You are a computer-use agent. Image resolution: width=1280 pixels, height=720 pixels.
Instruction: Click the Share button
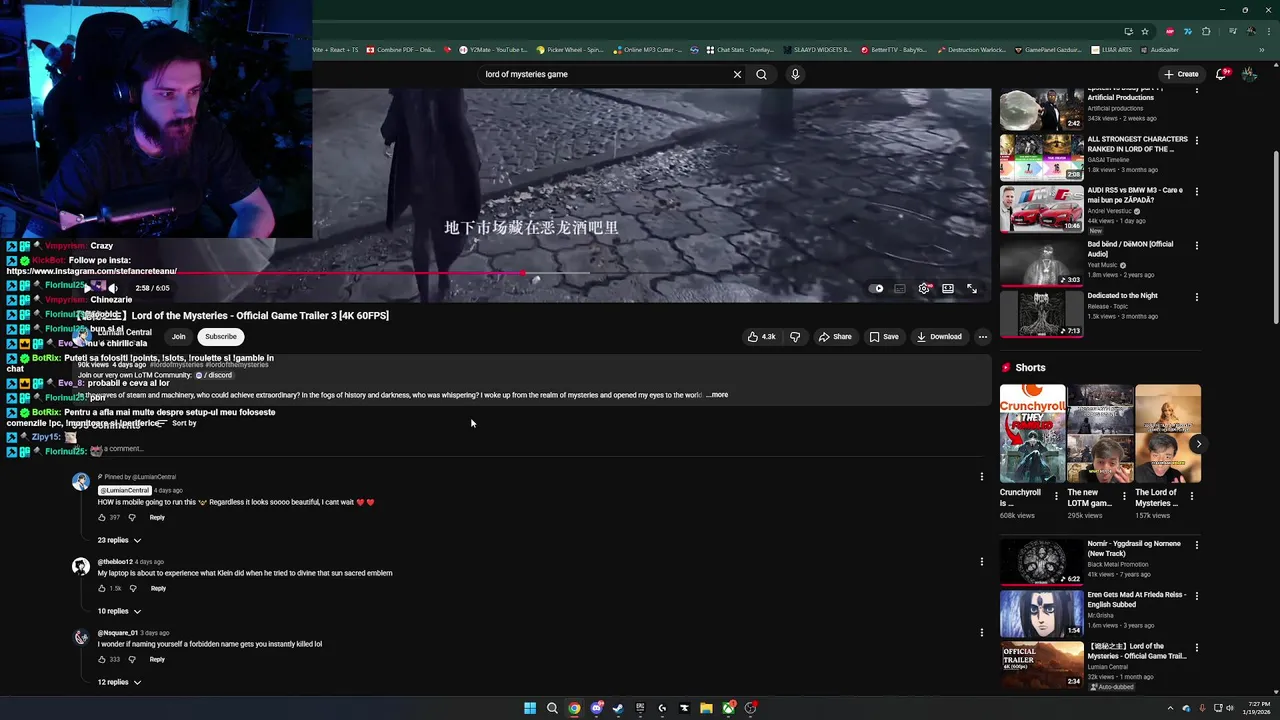point(835,337)
